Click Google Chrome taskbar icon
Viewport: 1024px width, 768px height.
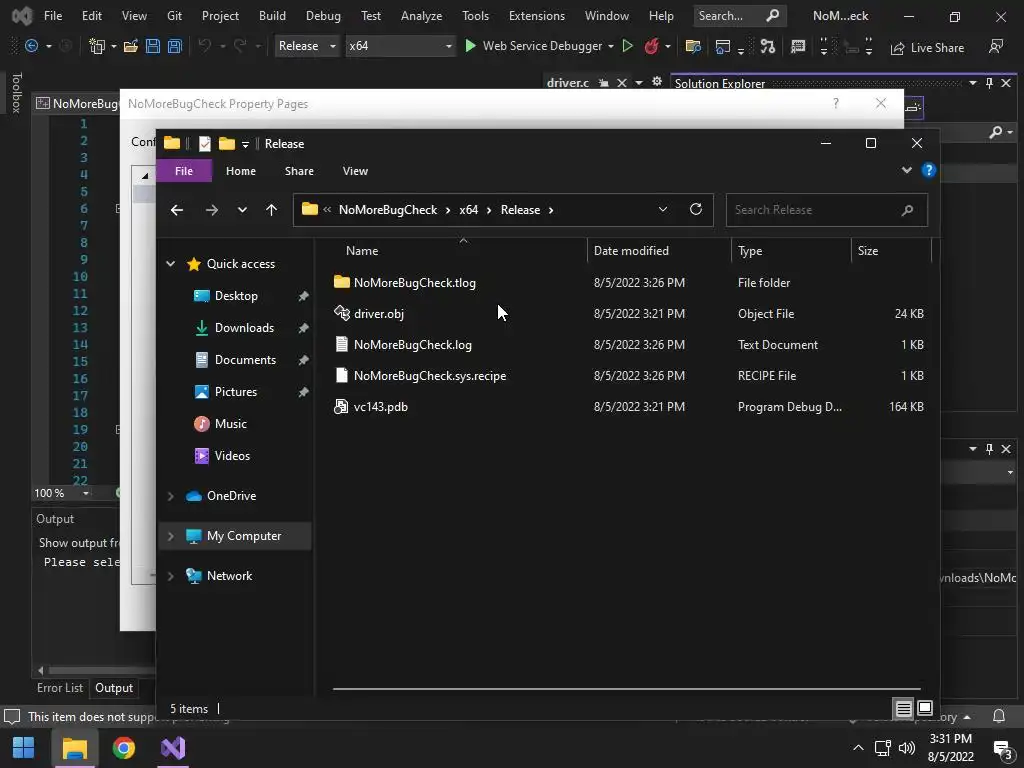123,748
